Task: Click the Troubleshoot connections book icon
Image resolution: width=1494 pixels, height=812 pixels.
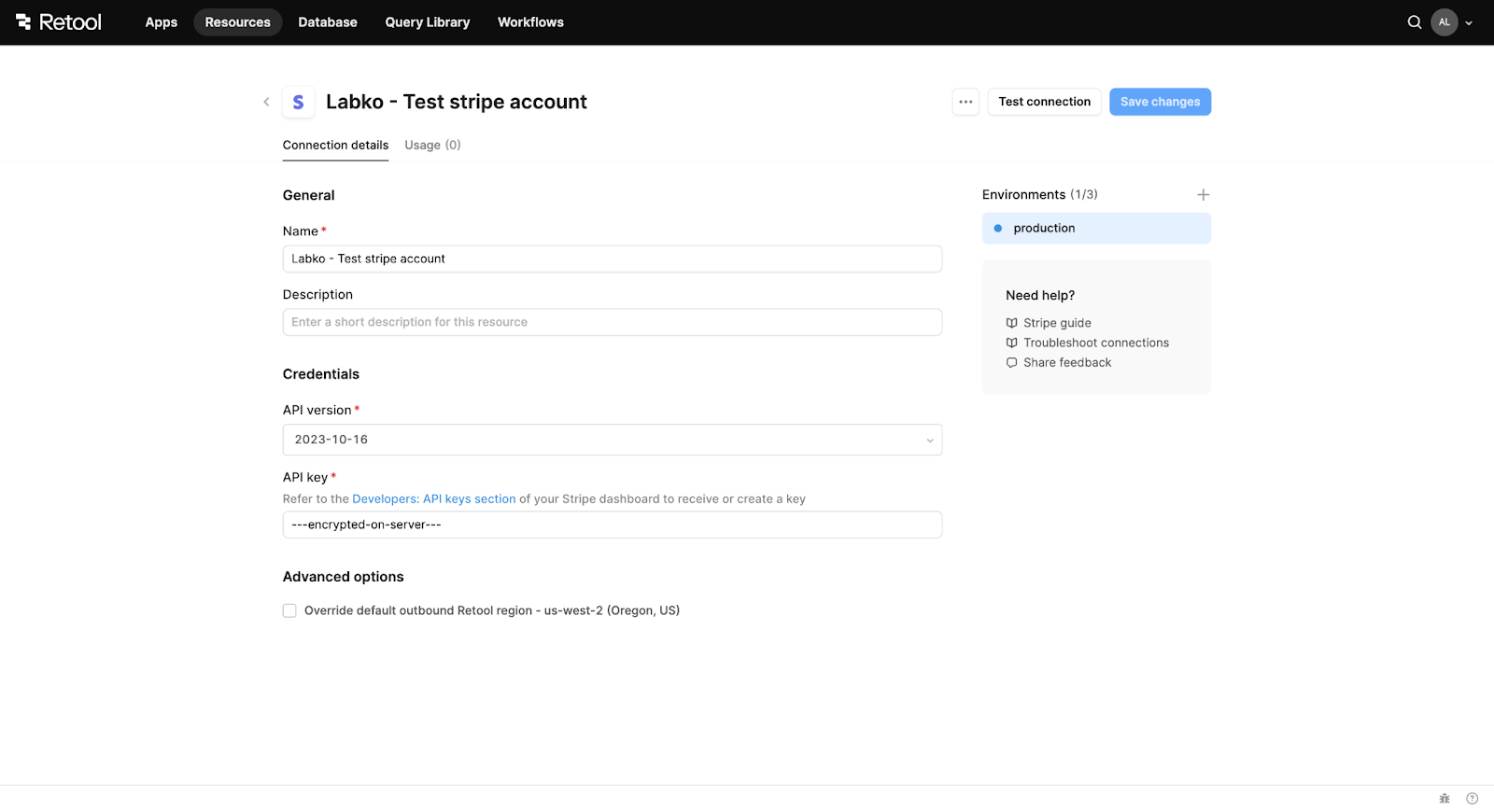Action: (x=1011, y=343)
